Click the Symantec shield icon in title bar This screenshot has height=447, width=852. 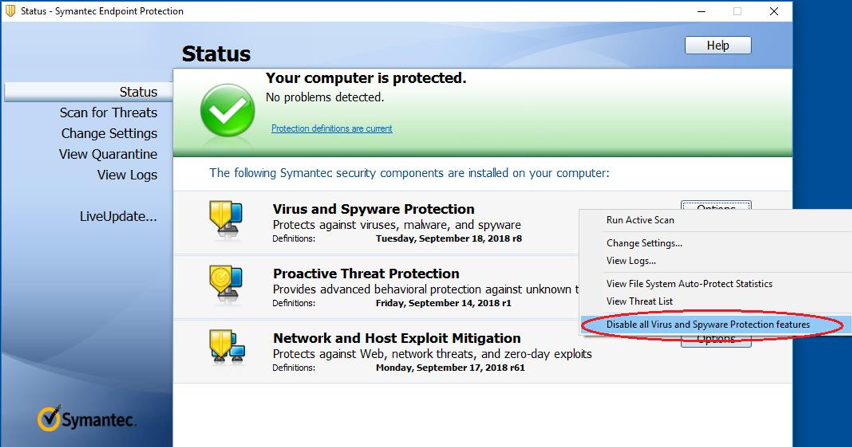pyautogui.click(x=10, y=11)
